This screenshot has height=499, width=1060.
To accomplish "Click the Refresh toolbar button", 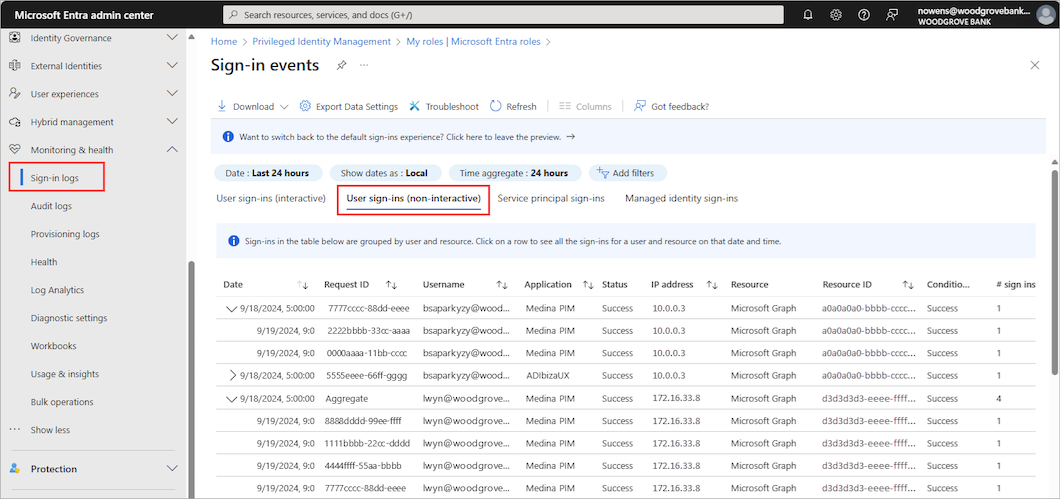I will click(x=513, y=106).
